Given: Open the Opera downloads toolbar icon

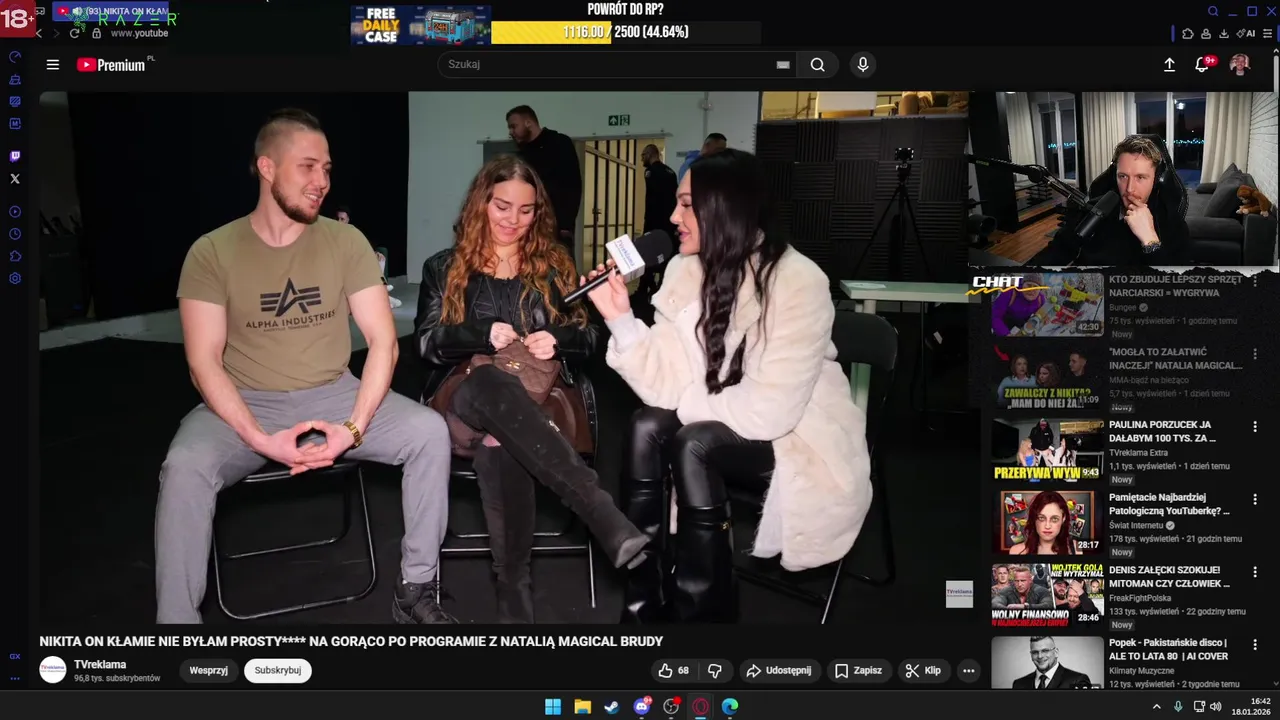Looking at the screenshot, I should coord(1224,33).
